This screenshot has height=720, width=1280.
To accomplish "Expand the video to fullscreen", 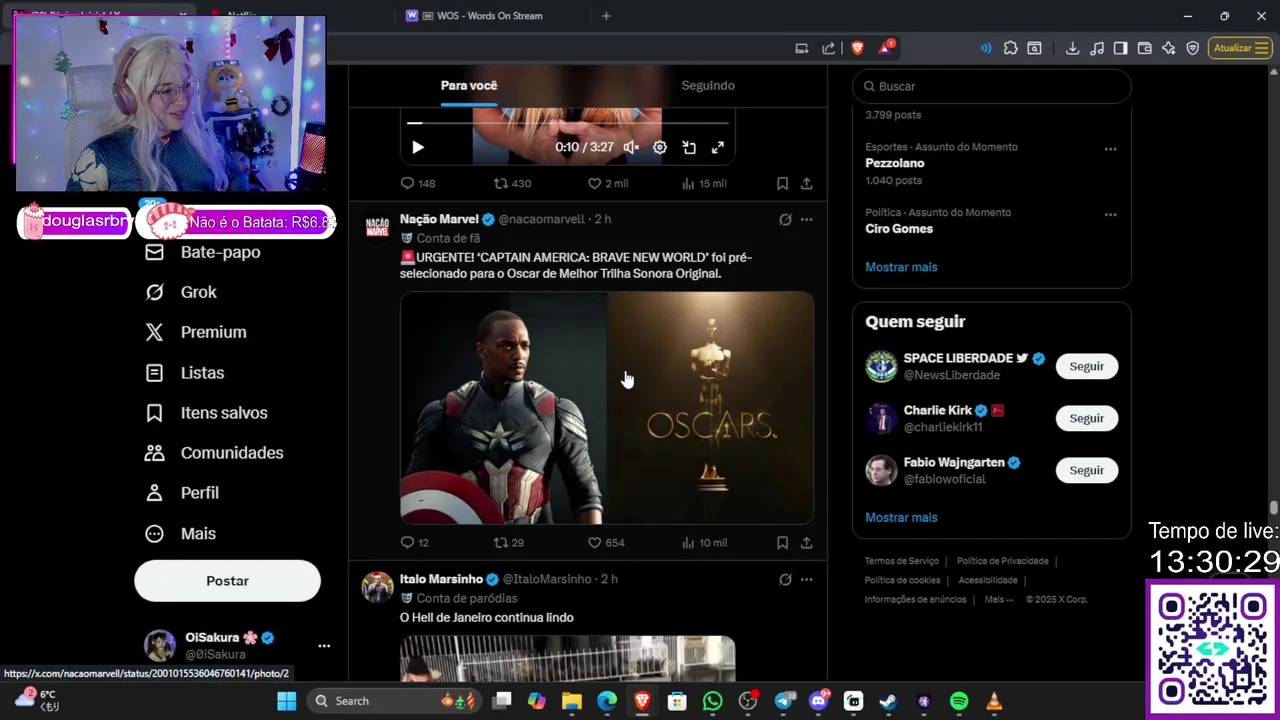I will 718,147.
